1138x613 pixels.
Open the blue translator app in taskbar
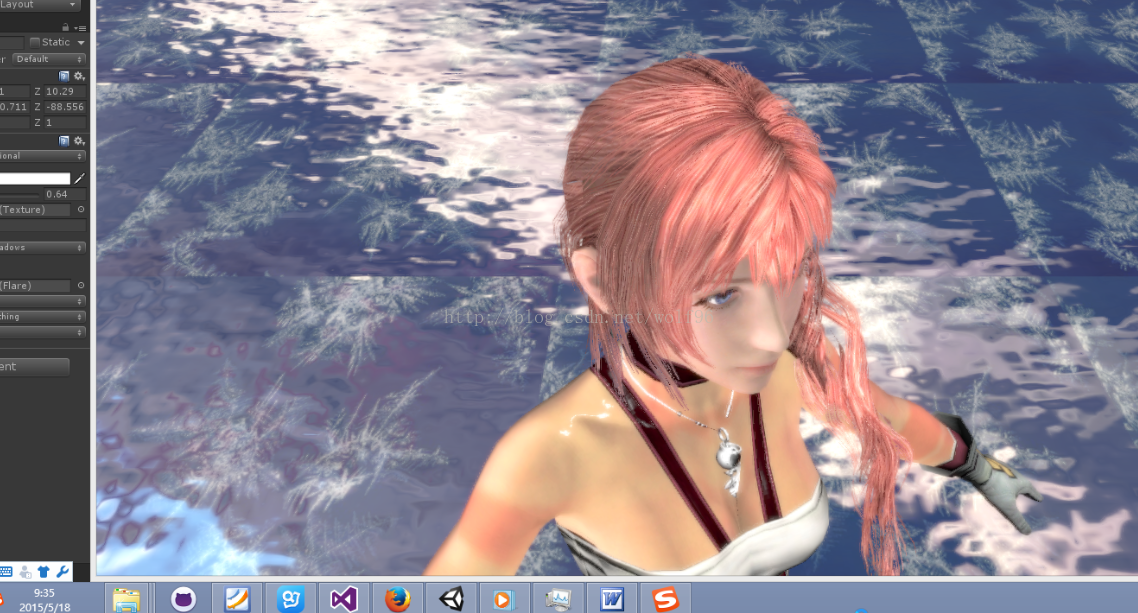click(290, 599)
